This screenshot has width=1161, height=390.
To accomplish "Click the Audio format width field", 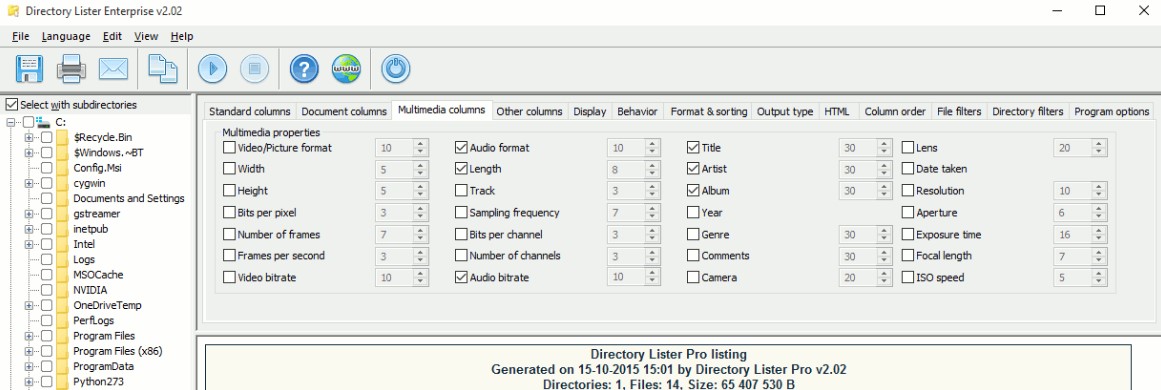I will [622, 148].
